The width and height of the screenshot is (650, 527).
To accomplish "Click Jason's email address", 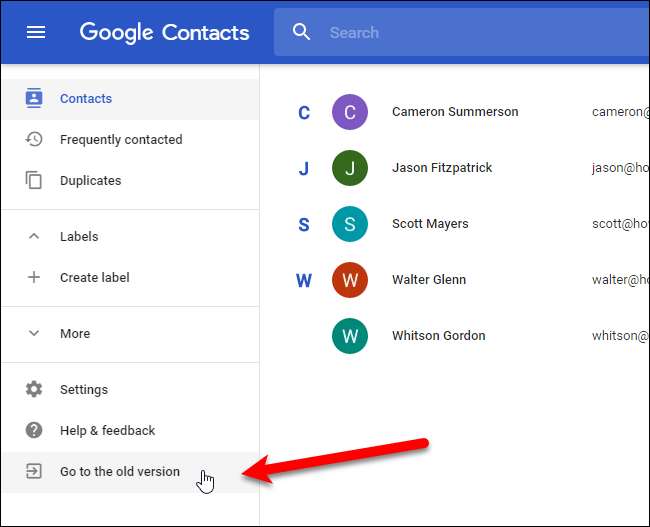I will [x=620, y=168].
